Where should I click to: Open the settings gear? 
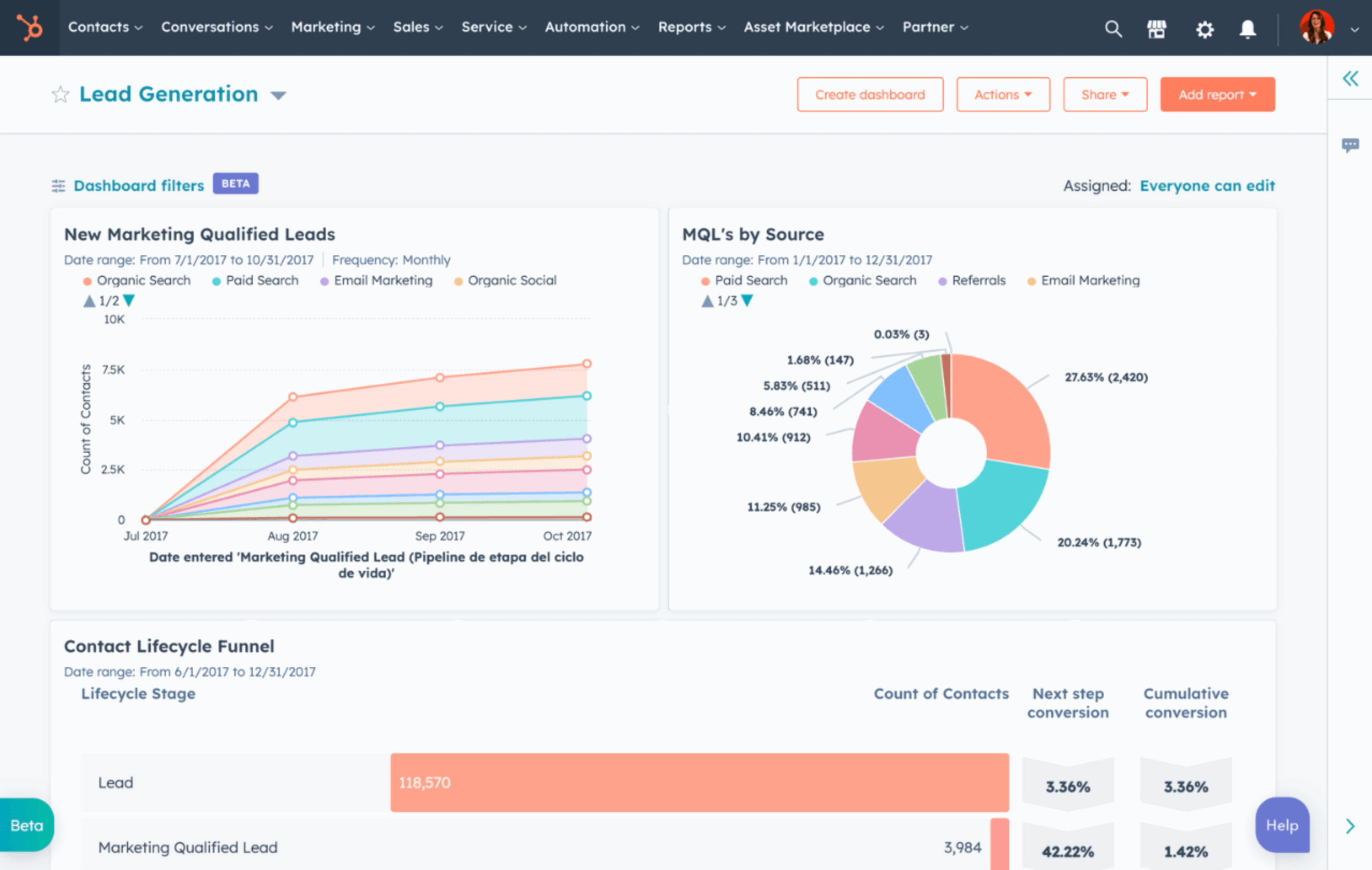[1204, 28]
